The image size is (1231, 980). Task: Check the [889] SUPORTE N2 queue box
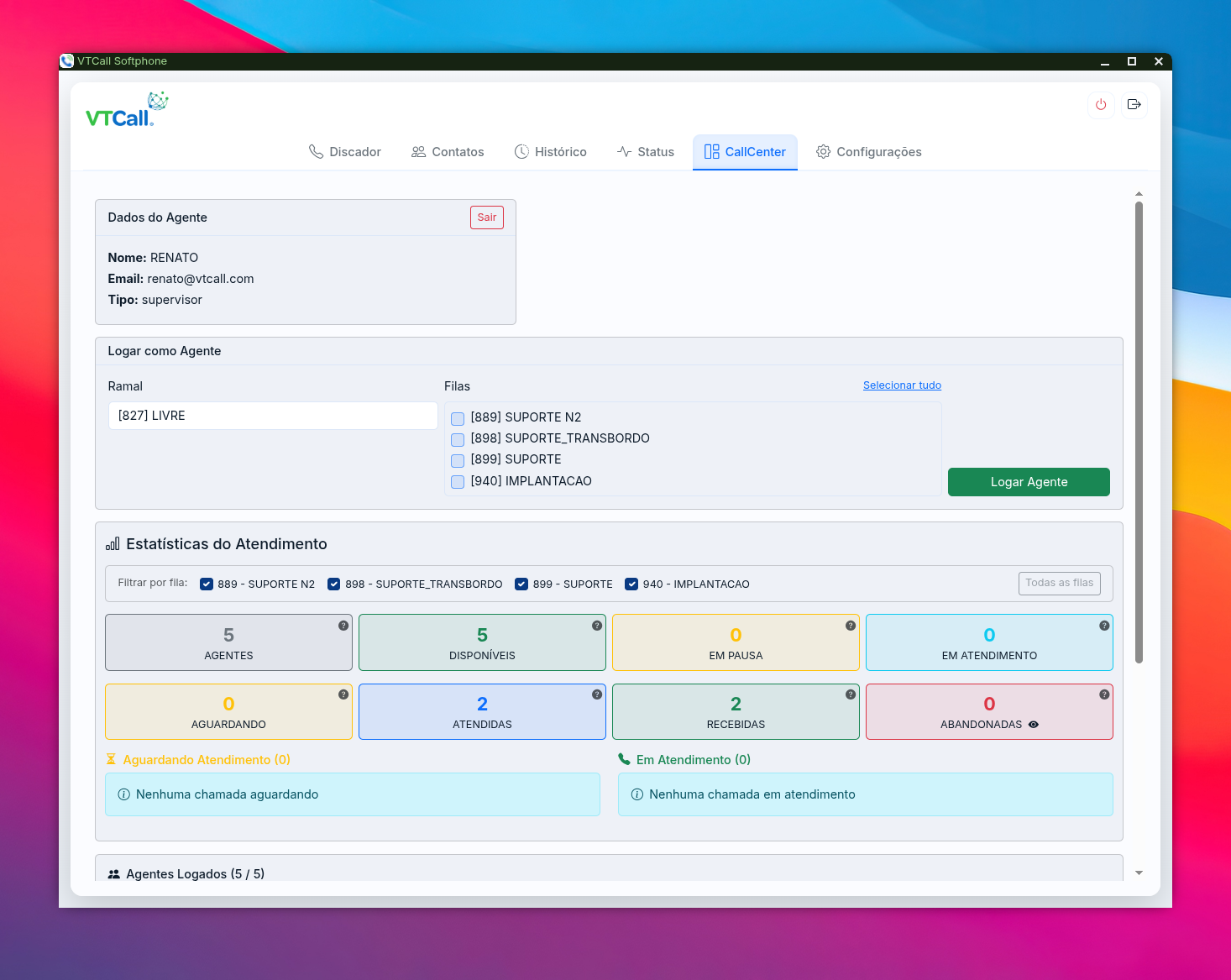458,418
